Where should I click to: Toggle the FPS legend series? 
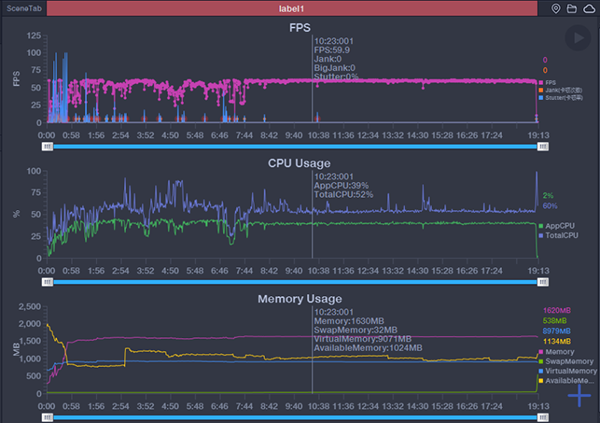tap(553, 82)
